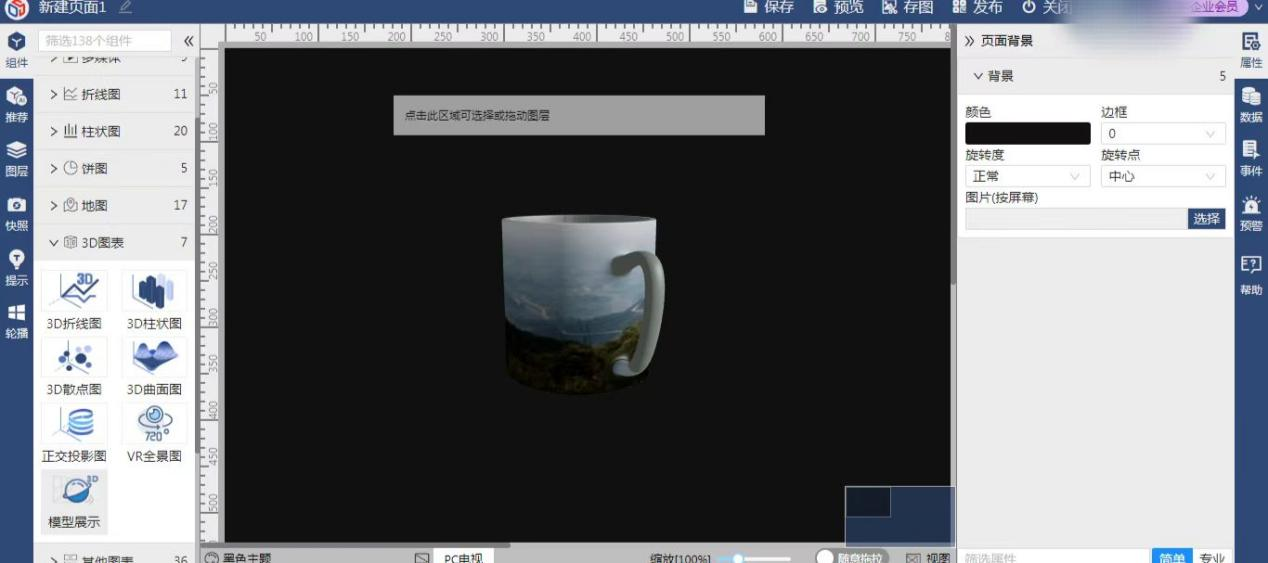1268x563 pixels.
Task: Open the 轮播 carousel sidebar panel
Action: point(16,321)
